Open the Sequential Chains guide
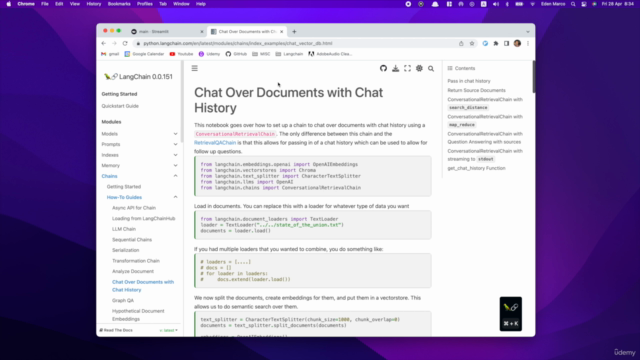 coord(132,240)
